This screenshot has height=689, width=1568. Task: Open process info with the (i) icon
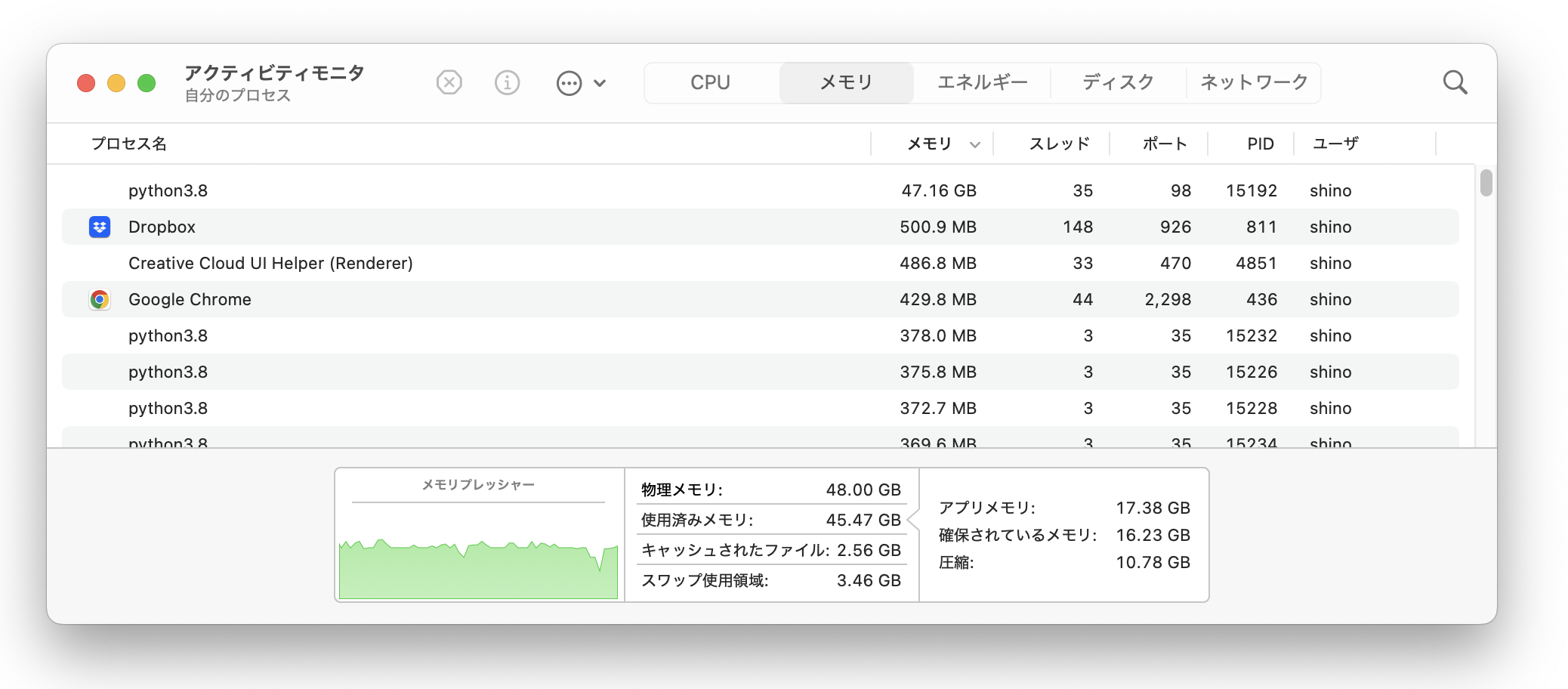tap(507, 83)
